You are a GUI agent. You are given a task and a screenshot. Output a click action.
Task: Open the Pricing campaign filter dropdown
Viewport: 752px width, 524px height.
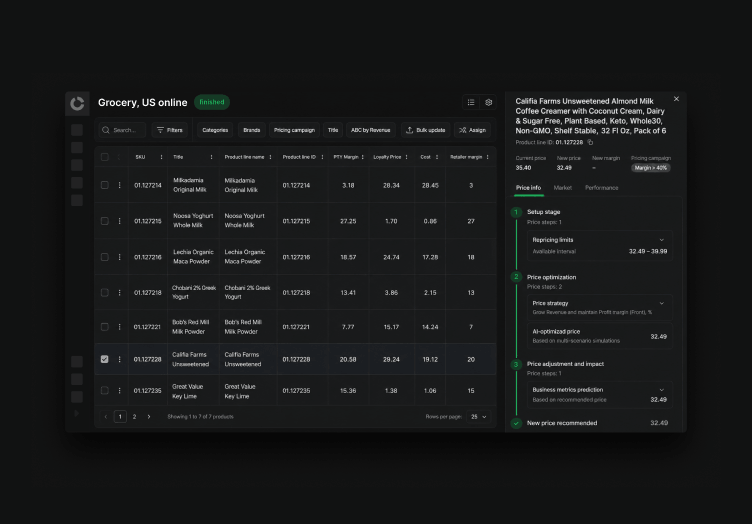[x=294, y=130]
